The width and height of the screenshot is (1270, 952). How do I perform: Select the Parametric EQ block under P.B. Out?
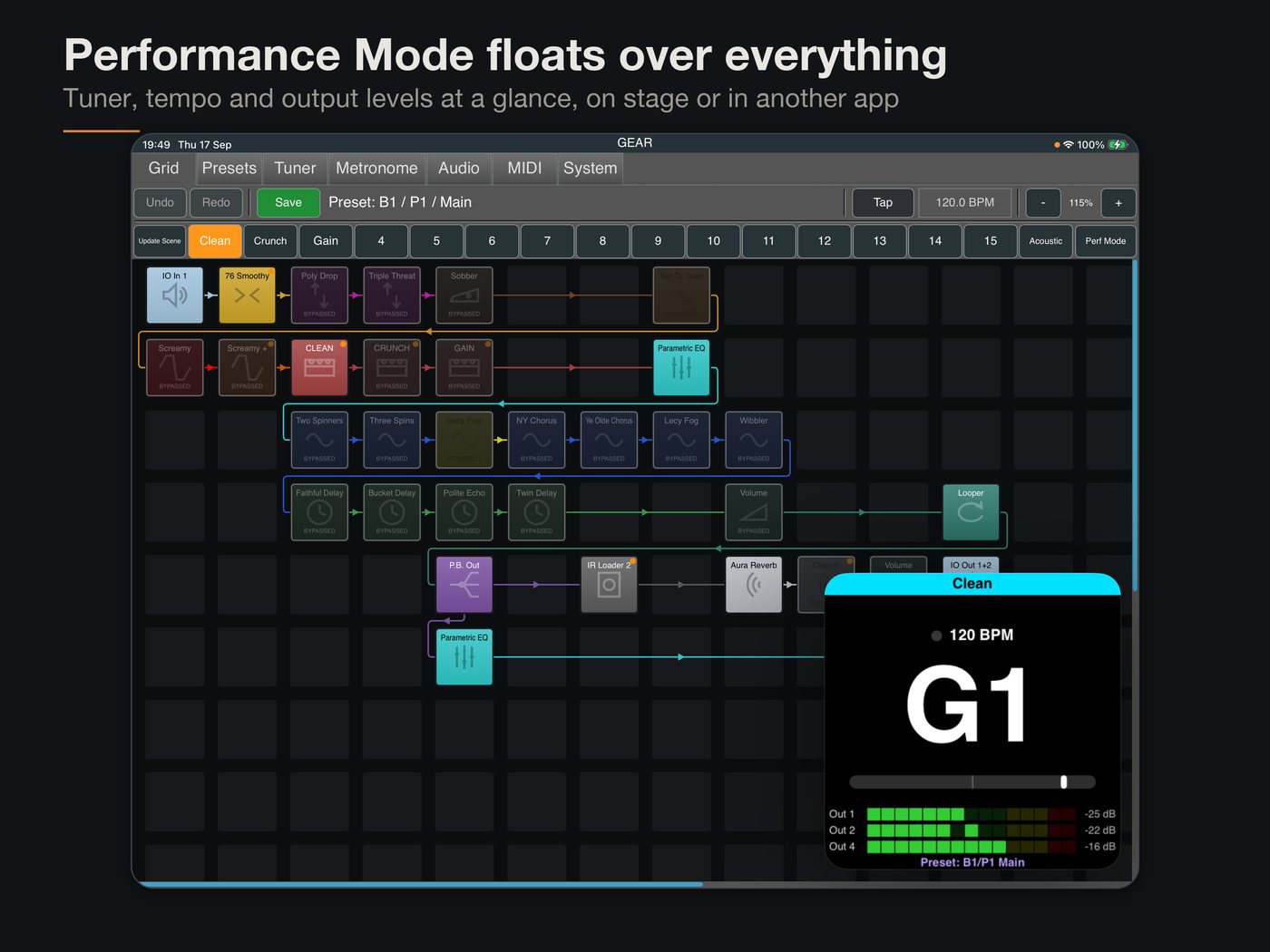[x=464, y=657]
